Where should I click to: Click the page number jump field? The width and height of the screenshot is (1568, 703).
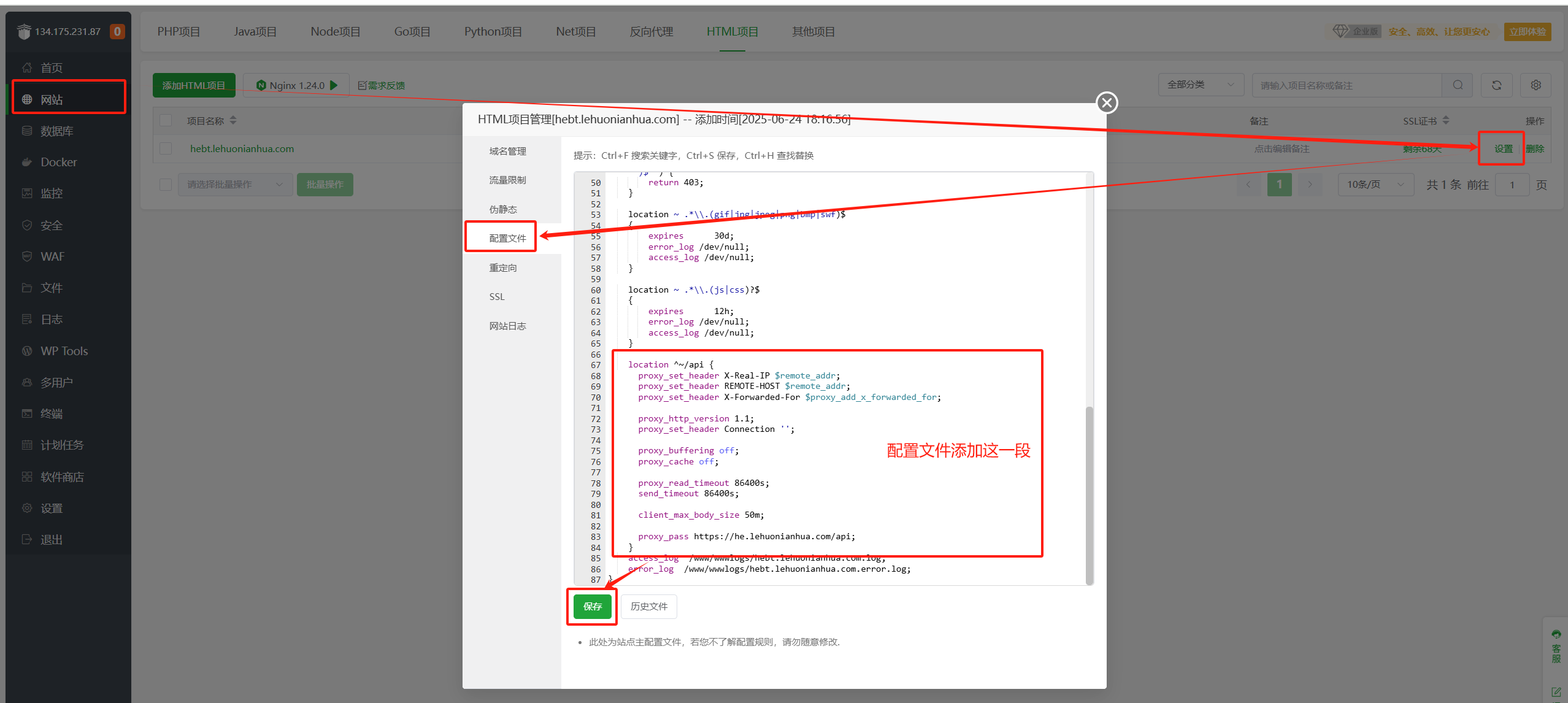pyautogui.click(x=1512, y=185)
